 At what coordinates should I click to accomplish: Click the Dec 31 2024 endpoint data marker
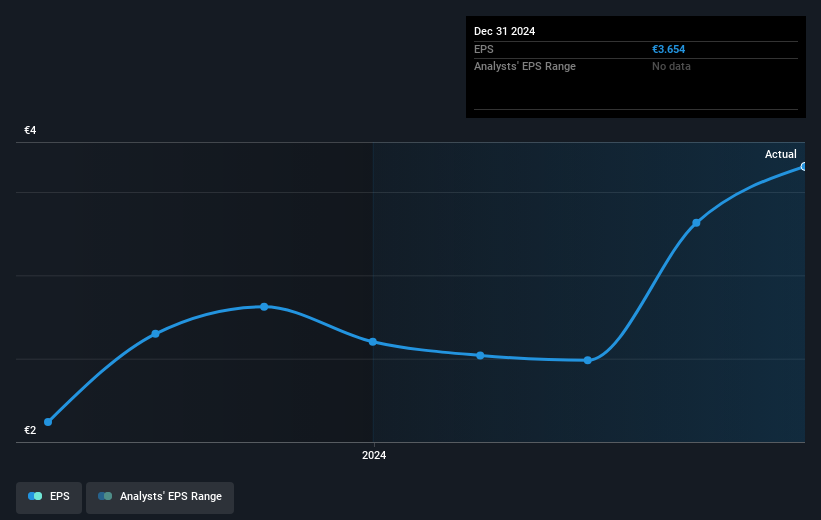[x=804, y=167]
